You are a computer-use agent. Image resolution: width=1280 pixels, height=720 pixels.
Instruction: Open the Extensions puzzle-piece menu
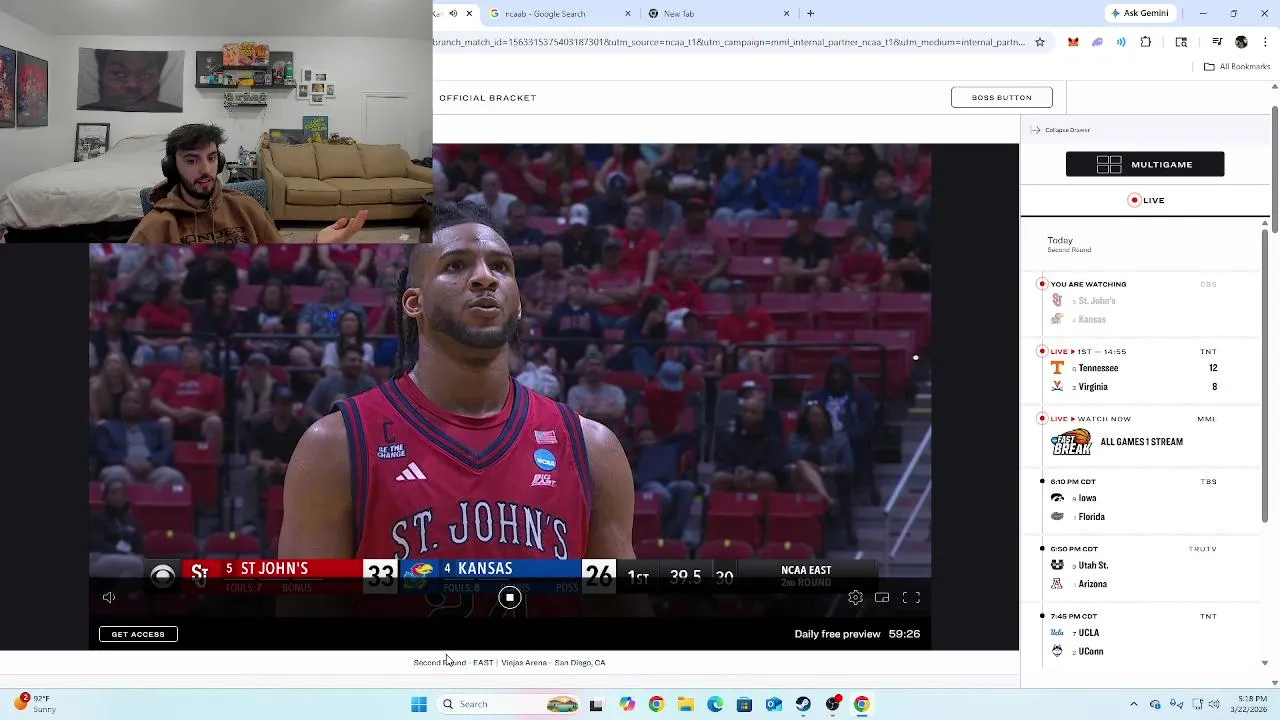[1146, 42]
